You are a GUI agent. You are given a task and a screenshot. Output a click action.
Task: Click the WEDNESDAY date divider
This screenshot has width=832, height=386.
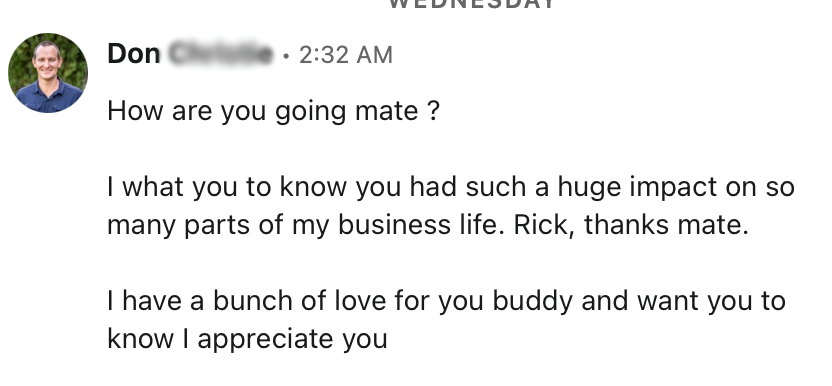[x=472, y=4]
